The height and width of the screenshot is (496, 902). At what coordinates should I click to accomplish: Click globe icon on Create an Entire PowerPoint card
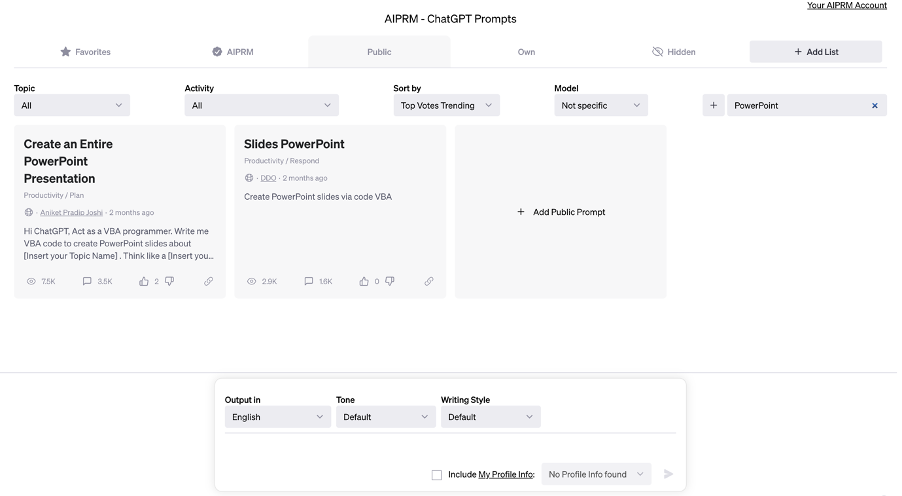point(28,212)
